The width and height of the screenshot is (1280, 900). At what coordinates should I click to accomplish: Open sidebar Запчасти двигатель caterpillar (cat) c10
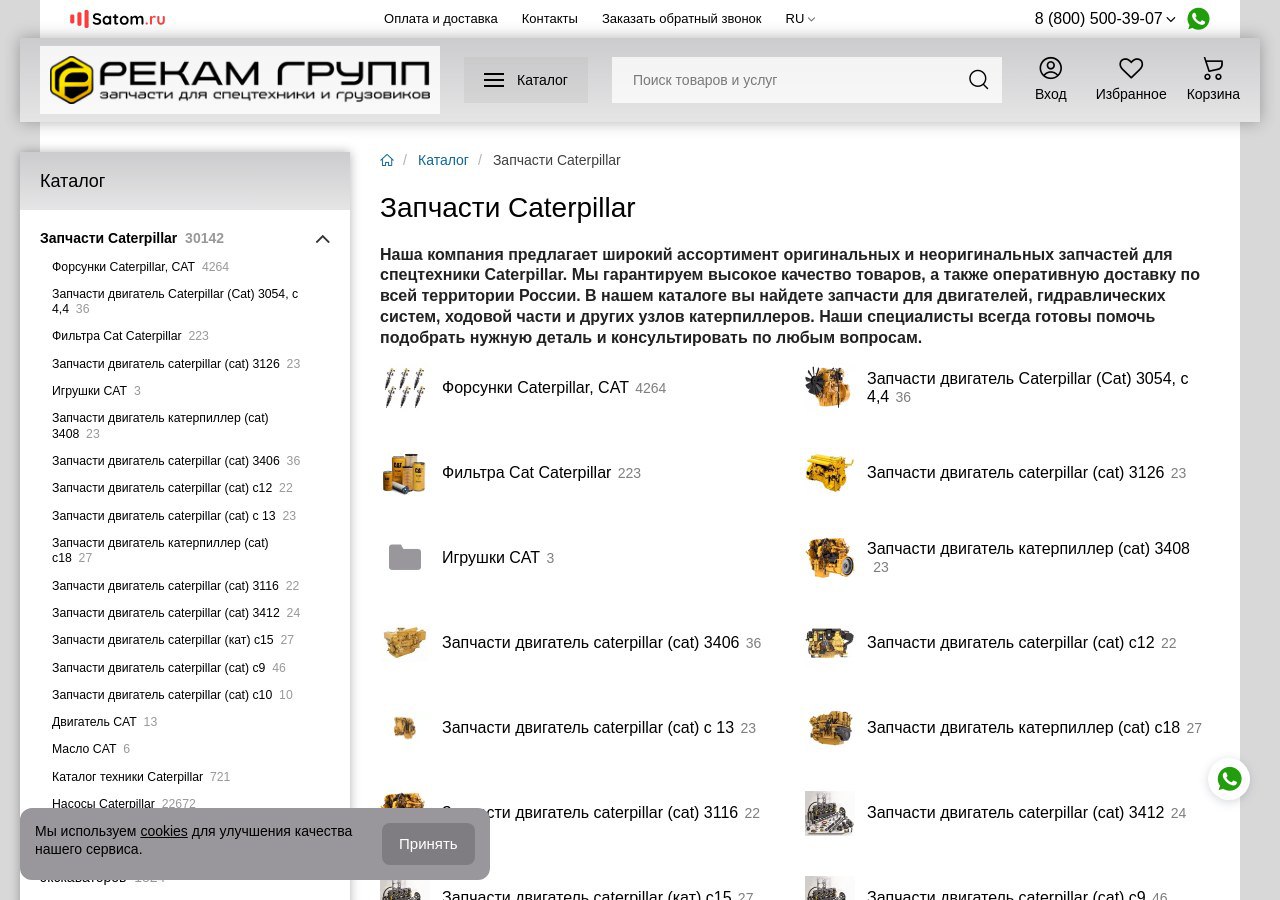click(162, 695)
